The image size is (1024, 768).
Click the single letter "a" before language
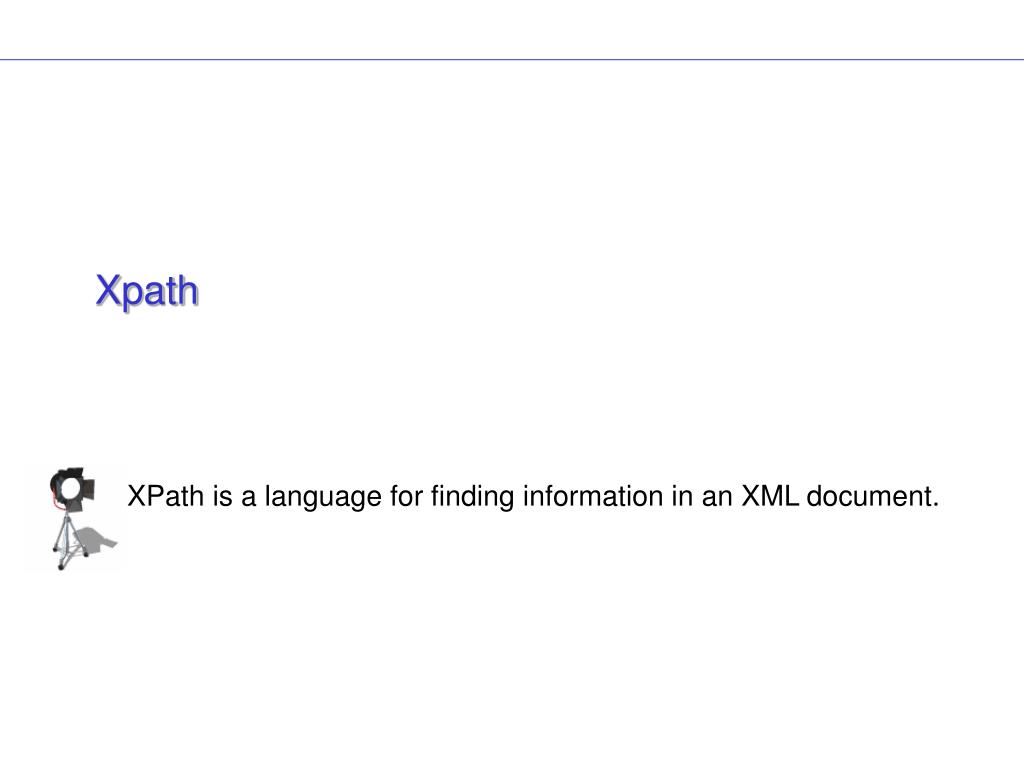(x=248, y=500)
